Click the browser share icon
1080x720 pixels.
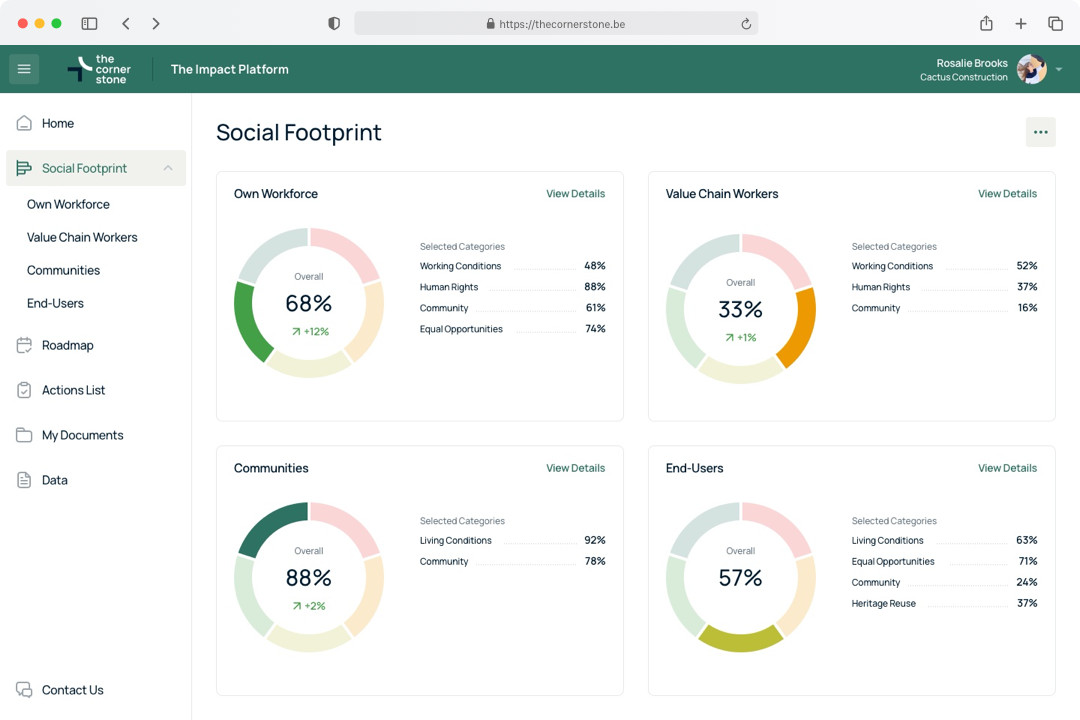click(986, 23)
